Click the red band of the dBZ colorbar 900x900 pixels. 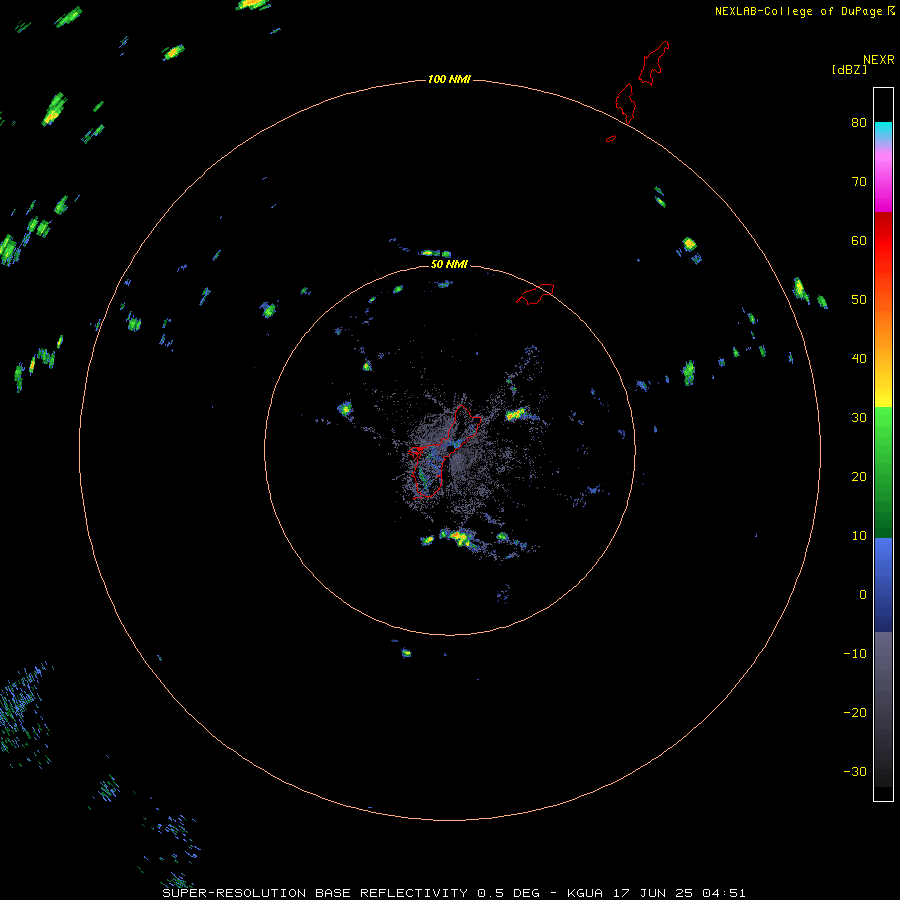tap(883, 241)
